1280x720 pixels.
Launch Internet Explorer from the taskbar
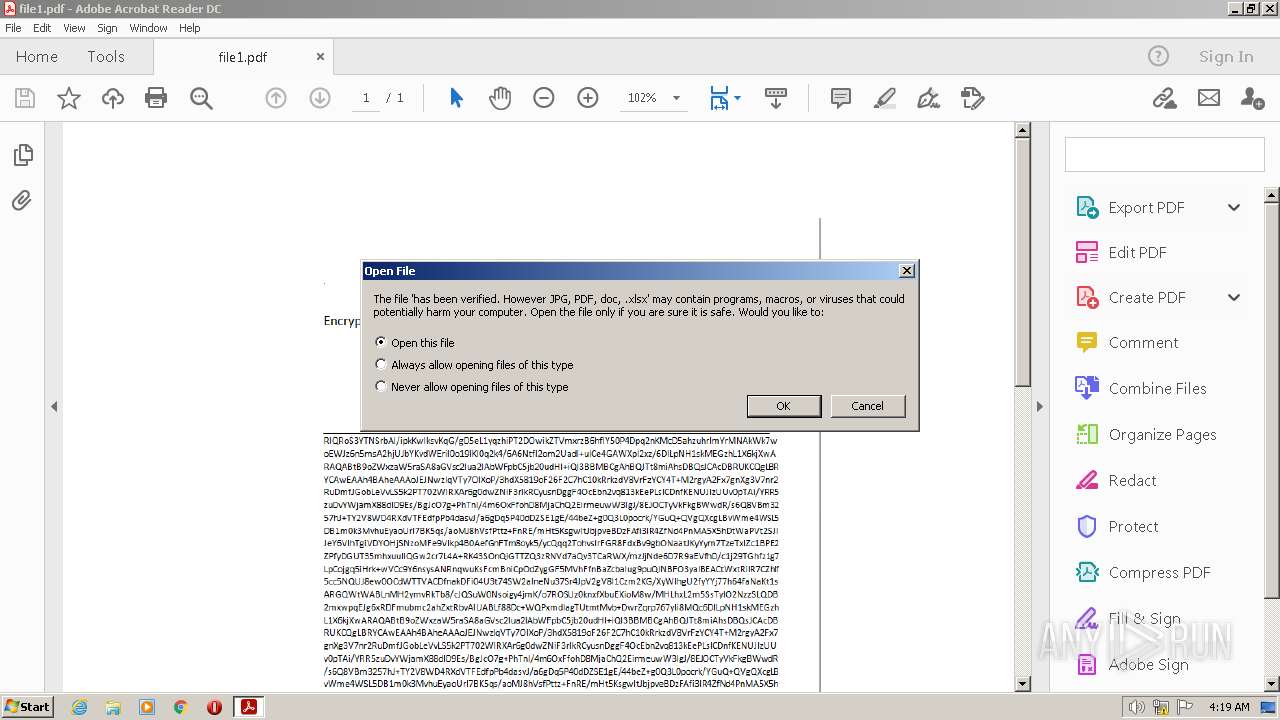(x=79, y=707)
